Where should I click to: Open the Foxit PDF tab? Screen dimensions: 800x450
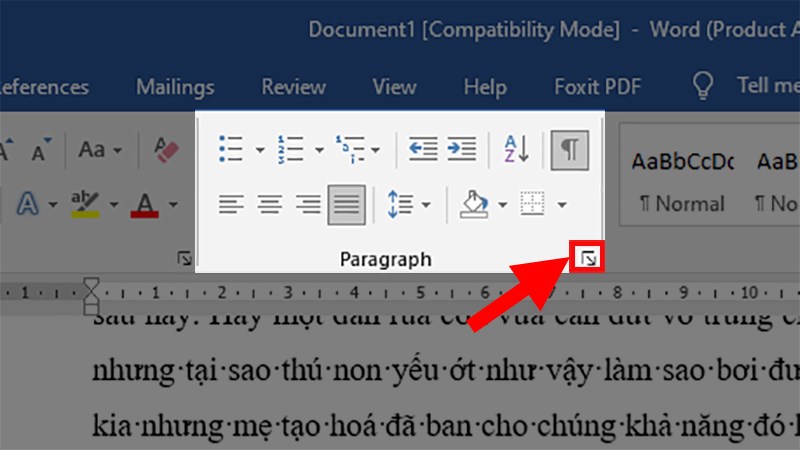point(597,87)
